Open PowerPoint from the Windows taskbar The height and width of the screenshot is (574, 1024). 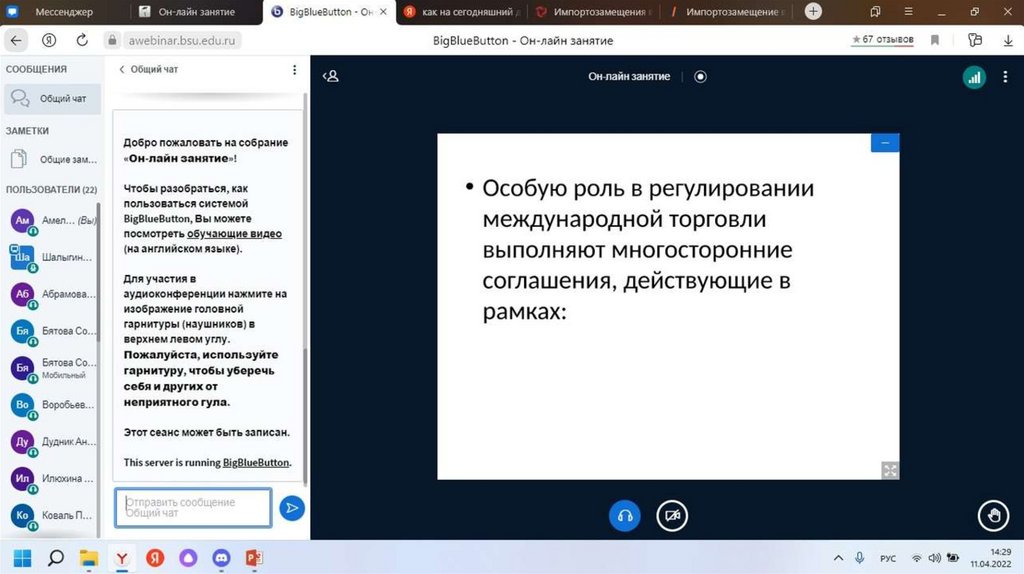(x=253, y=558)
